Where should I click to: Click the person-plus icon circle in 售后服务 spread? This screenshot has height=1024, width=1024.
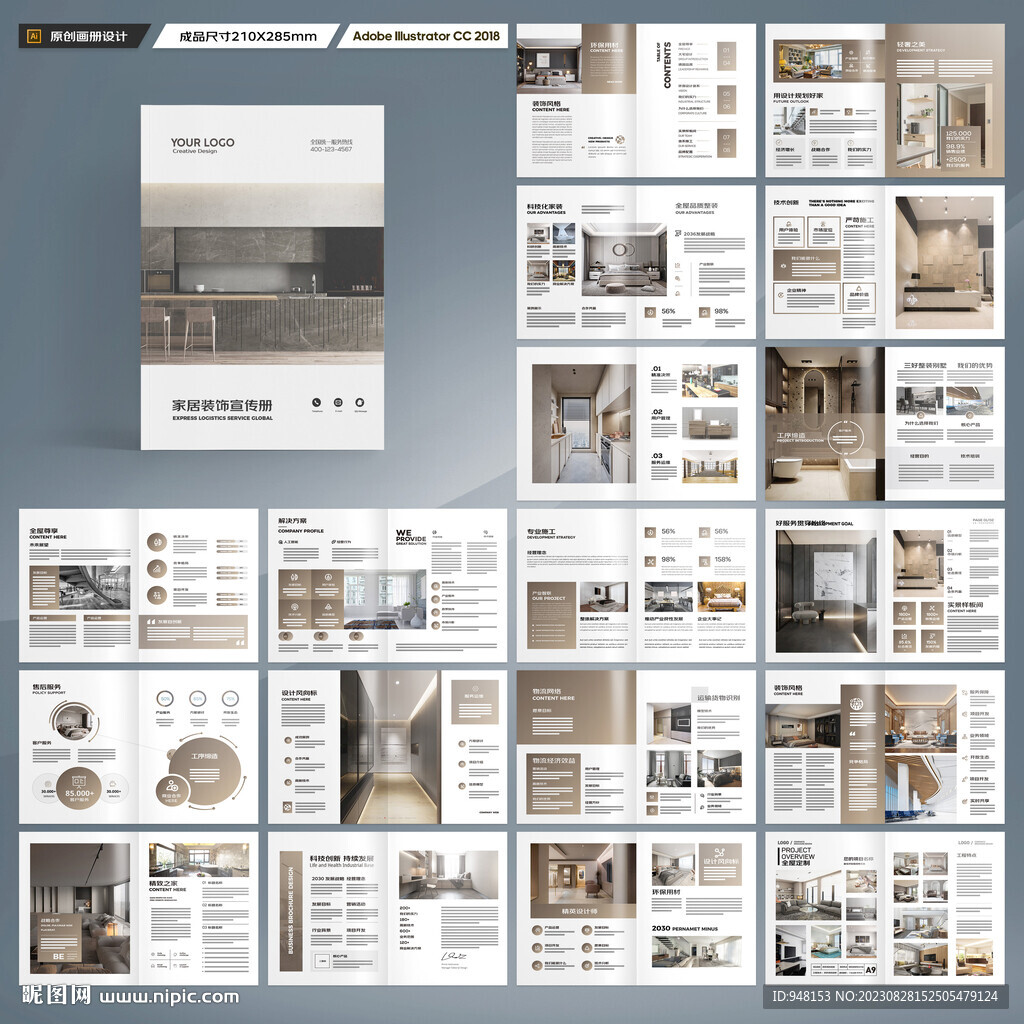172,790
